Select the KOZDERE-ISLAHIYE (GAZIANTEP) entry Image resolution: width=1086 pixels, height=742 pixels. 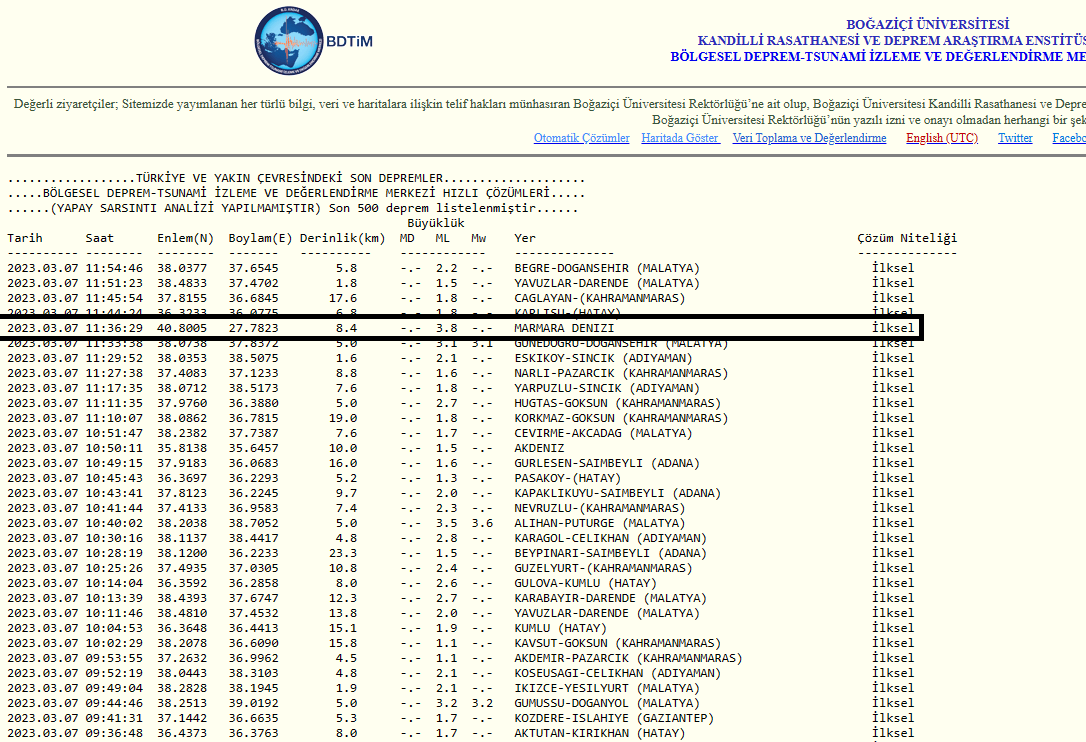pos(613,718)
